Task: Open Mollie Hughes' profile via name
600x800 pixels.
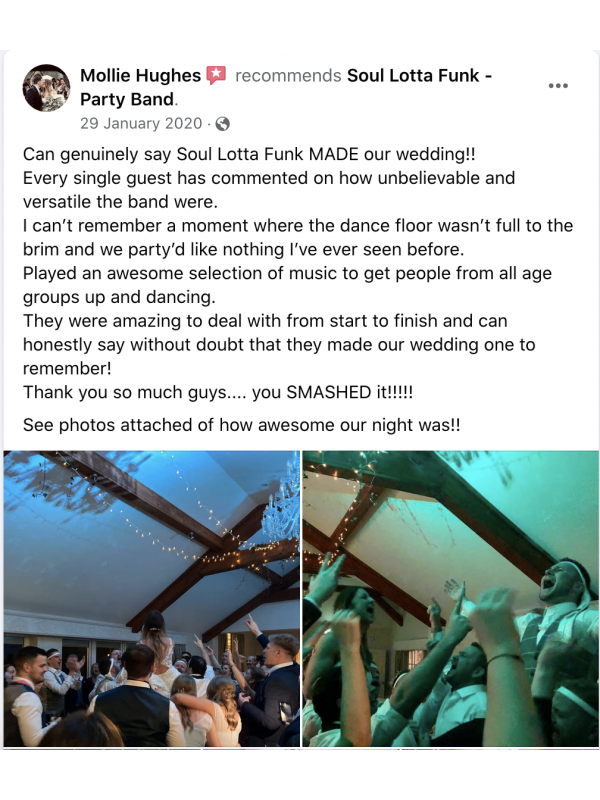Action: point(140,76)
